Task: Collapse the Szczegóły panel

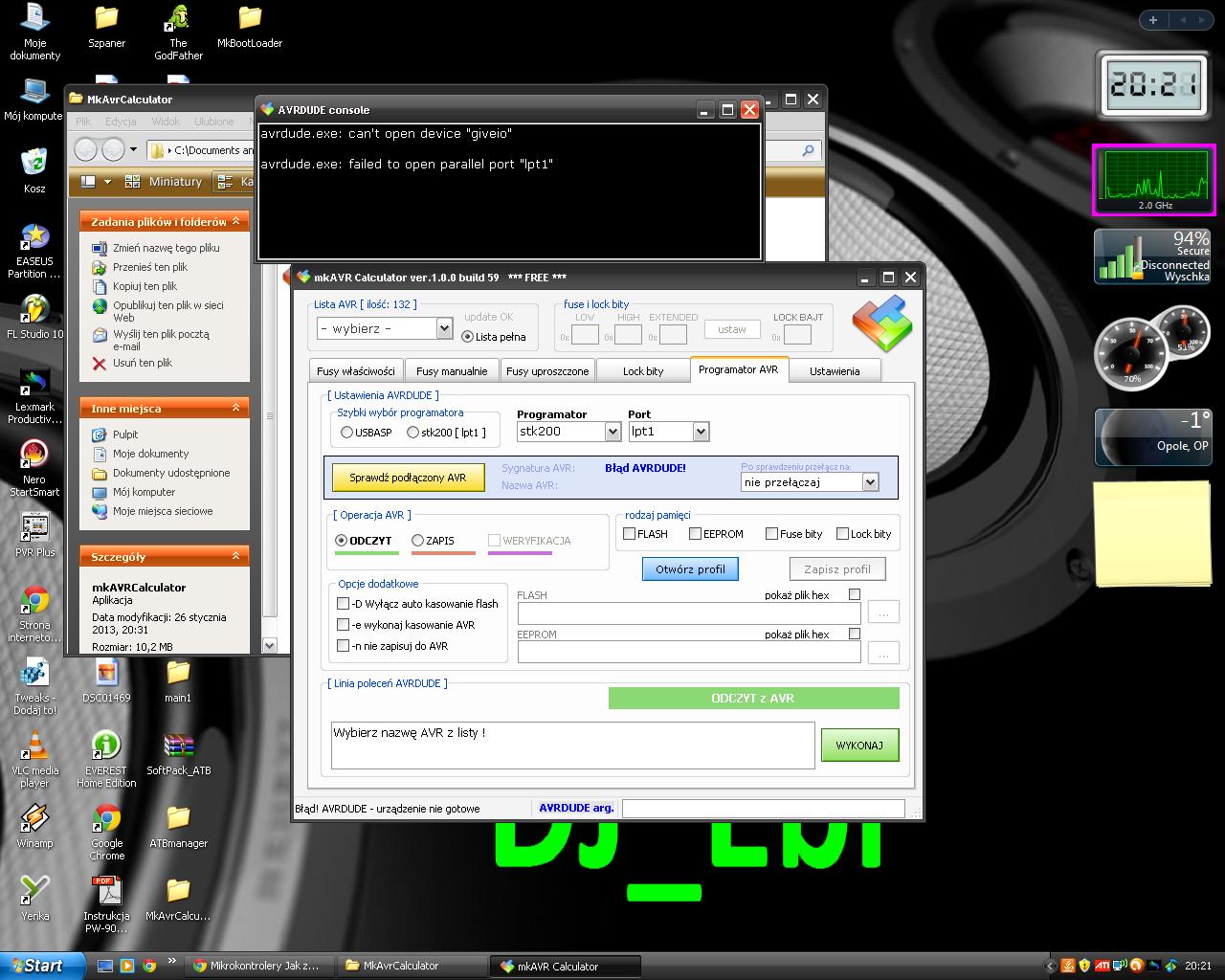Action: pyautogui.click(x=235, y=555)
